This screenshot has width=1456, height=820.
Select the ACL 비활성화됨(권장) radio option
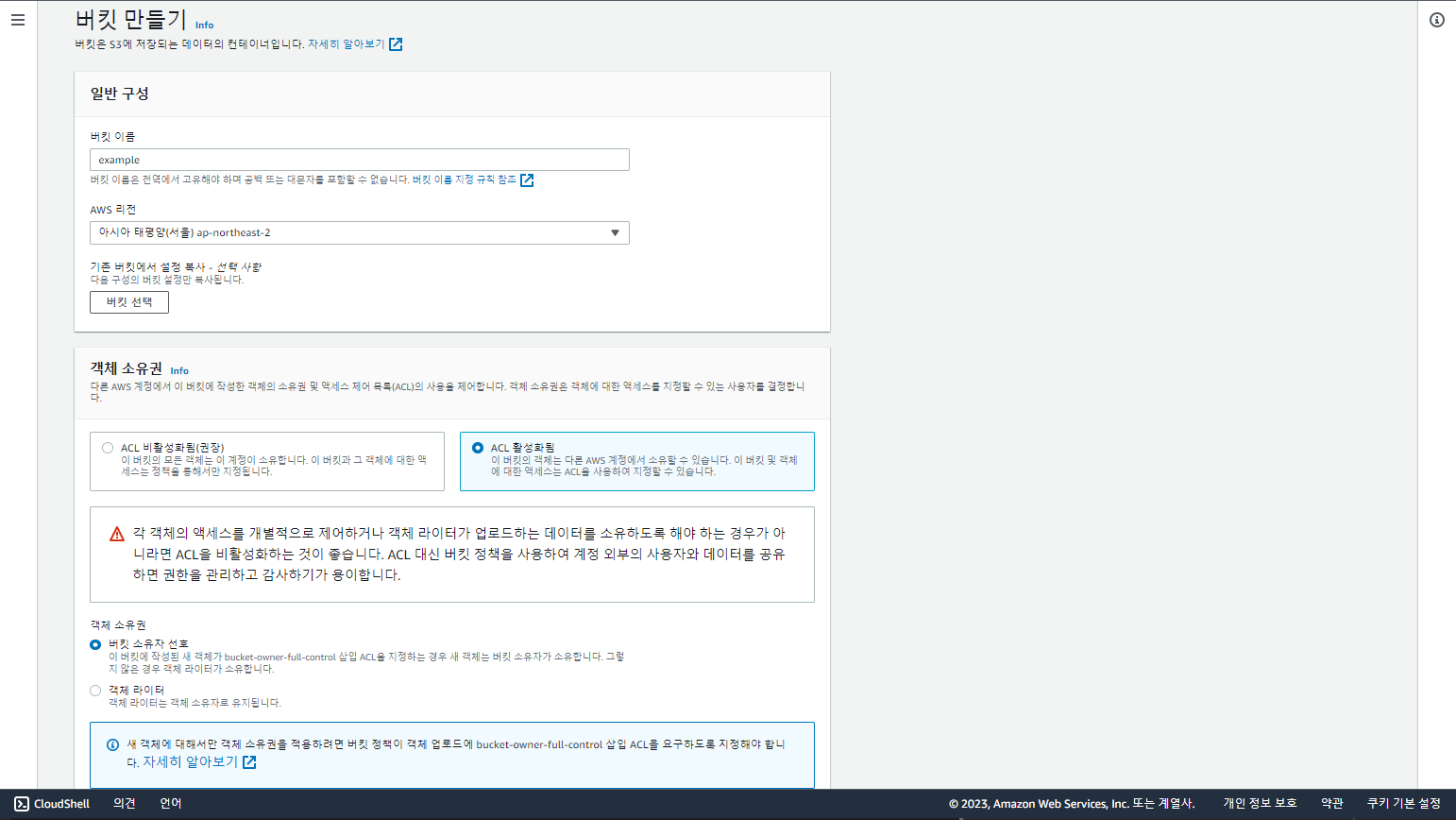[x=108, y=448]
